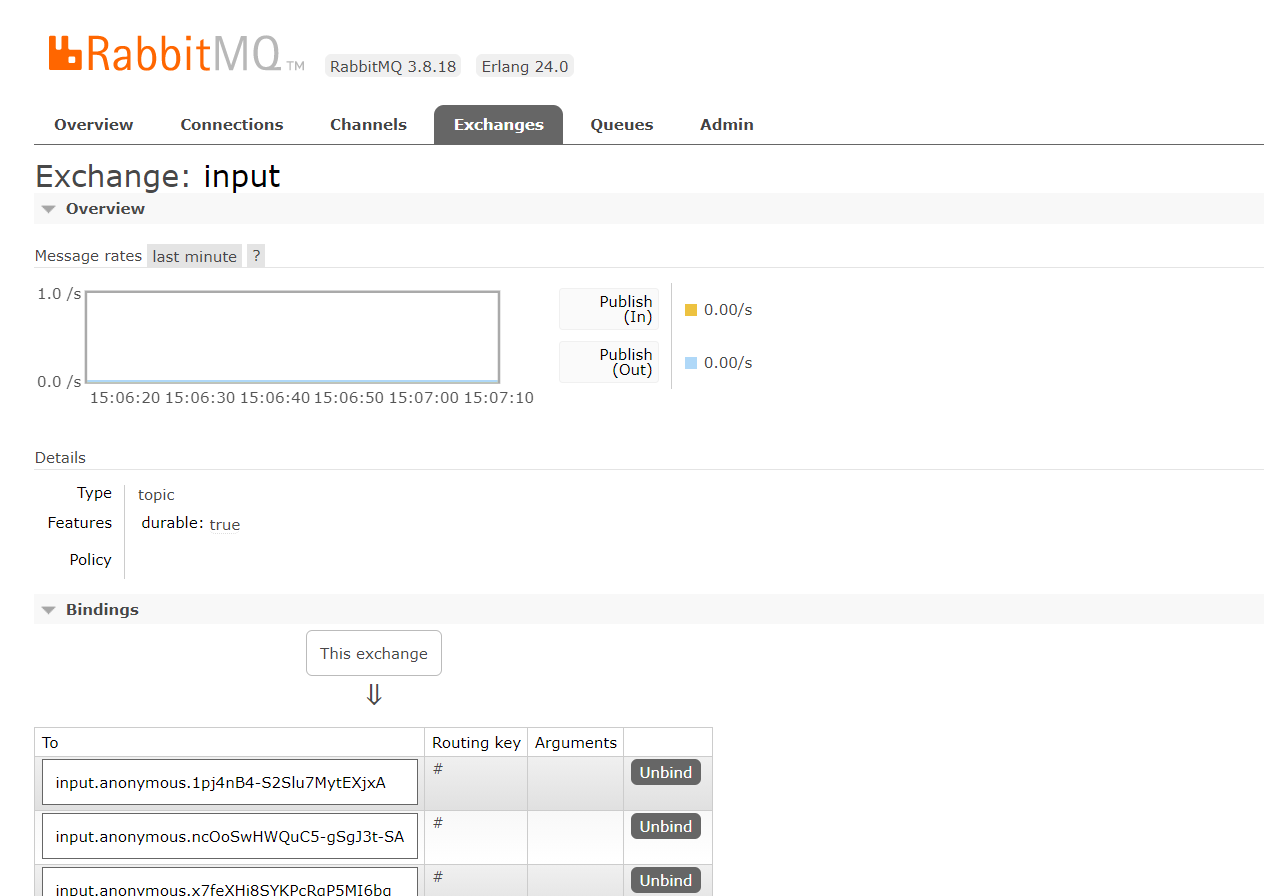Image resolution: width=1264 pixels, height=896 pixels.
Task: Change the 'last minute' message rates range
Action: (x=195, y=256)
